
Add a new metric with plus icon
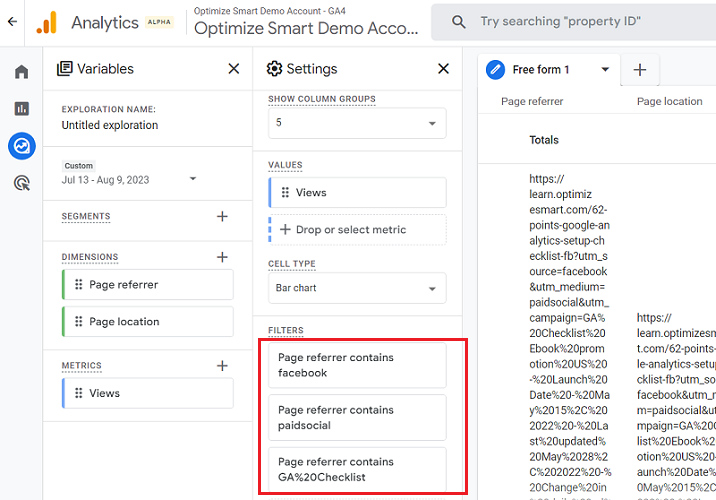point(222,366)
